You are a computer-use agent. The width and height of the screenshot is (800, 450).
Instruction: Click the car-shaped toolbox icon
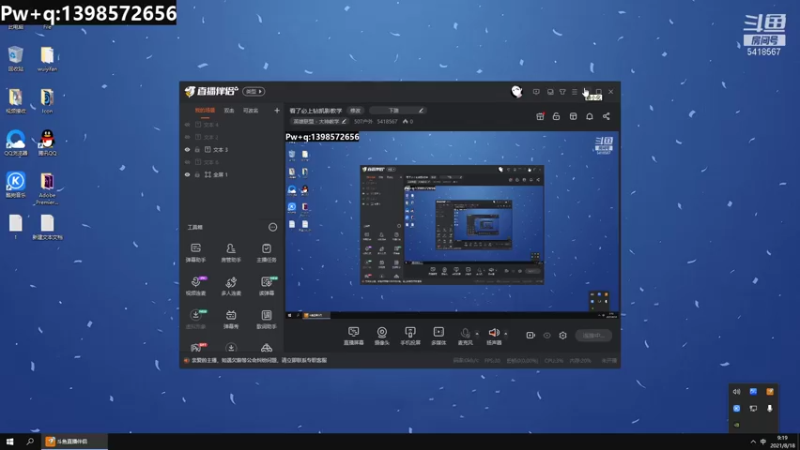click(x=266, y=348)
